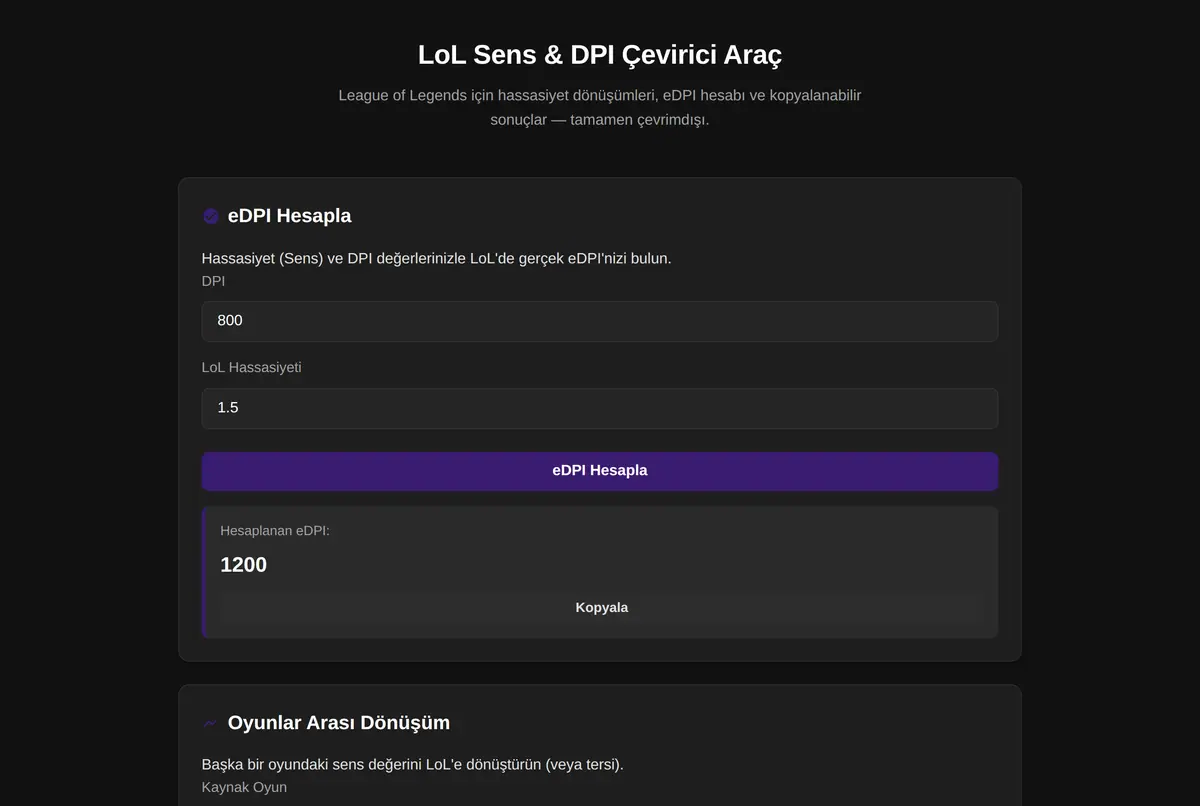Image resolution: width=1200 pixels, height=806 pixels.
Task: Click the "DPI" field label
Action: (x=213, y=281)
